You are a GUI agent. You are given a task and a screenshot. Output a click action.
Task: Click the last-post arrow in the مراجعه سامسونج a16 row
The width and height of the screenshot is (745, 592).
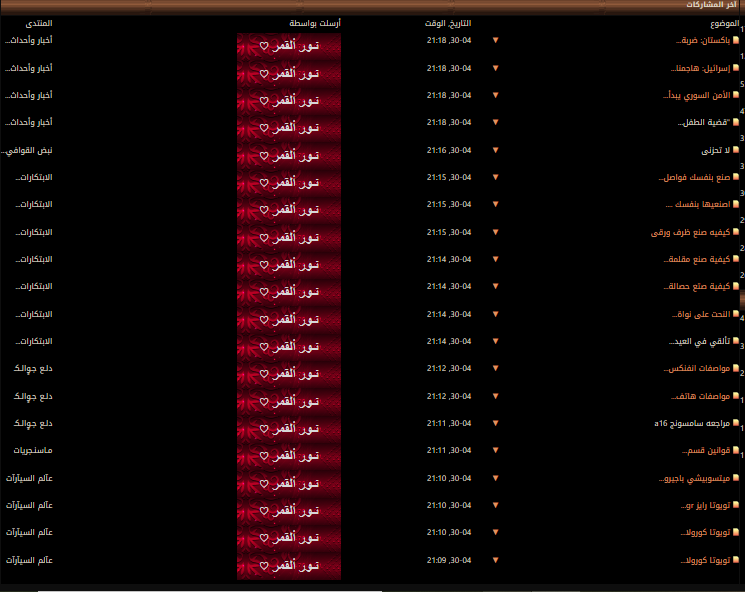(x=496, y=423)
